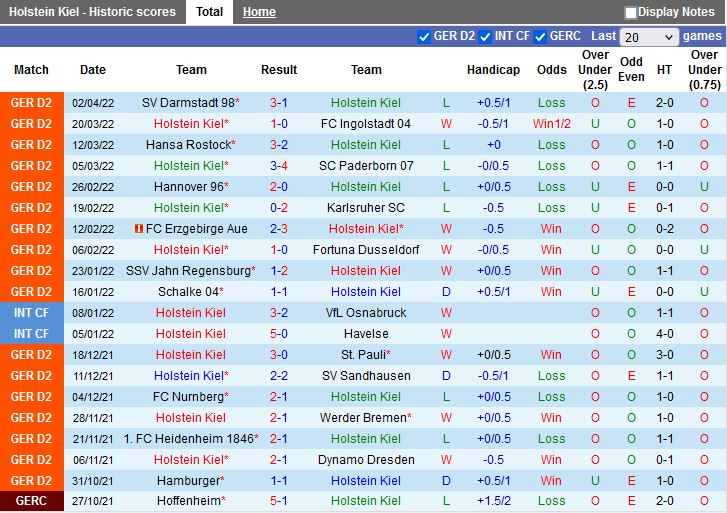727x513 pixels.
Task: Open Hamburger team link
Action: (x=188, y=481)
